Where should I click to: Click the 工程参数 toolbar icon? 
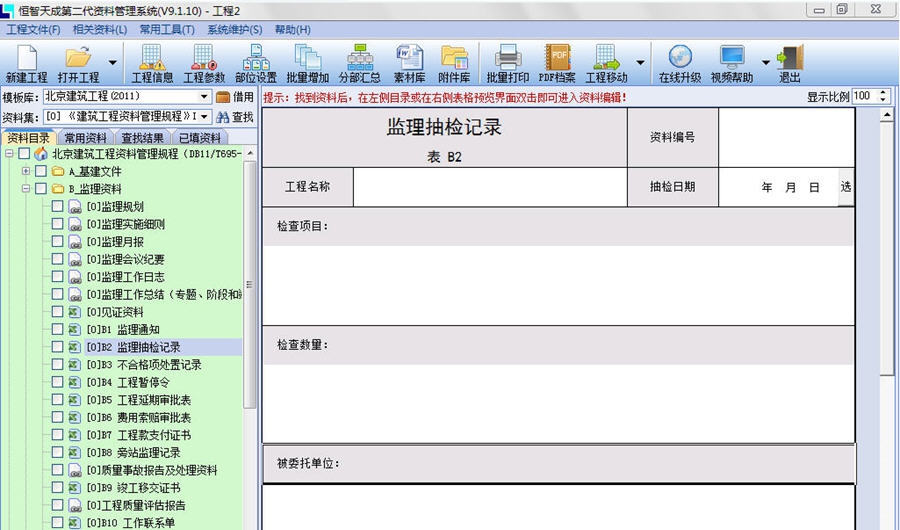click(202, 62)
